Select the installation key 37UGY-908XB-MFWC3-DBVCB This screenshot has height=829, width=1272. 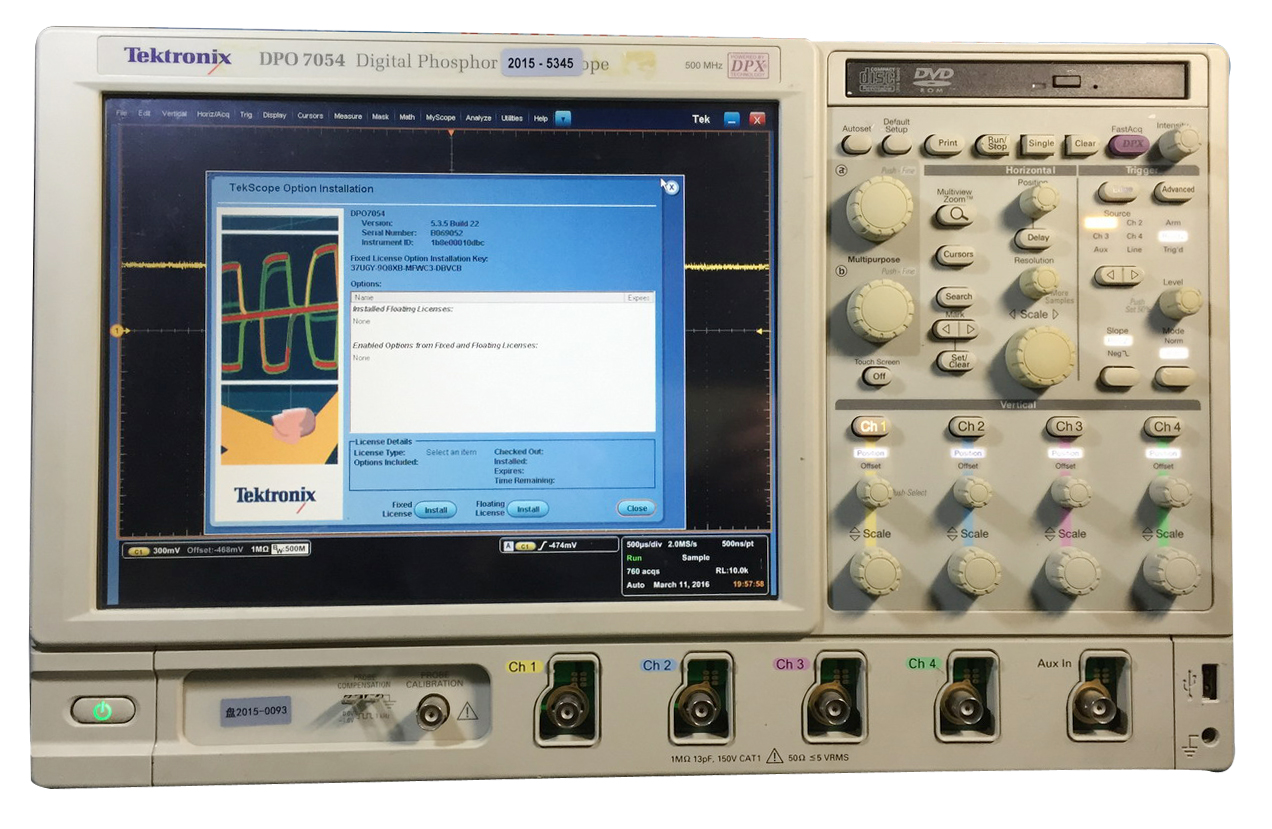click(x=405, y=268)
